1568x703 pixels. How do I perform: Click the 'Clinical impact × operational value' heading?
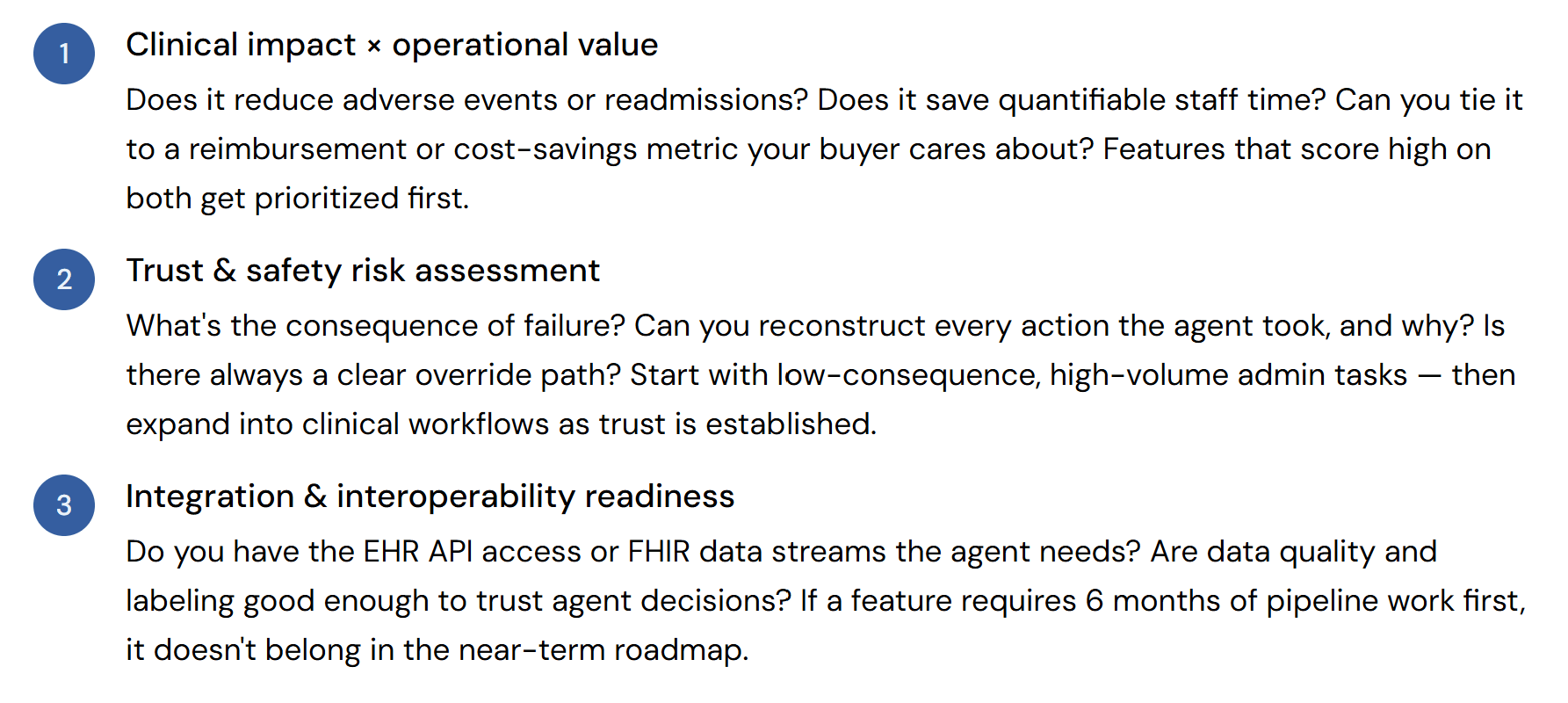[x=392, y=45]
